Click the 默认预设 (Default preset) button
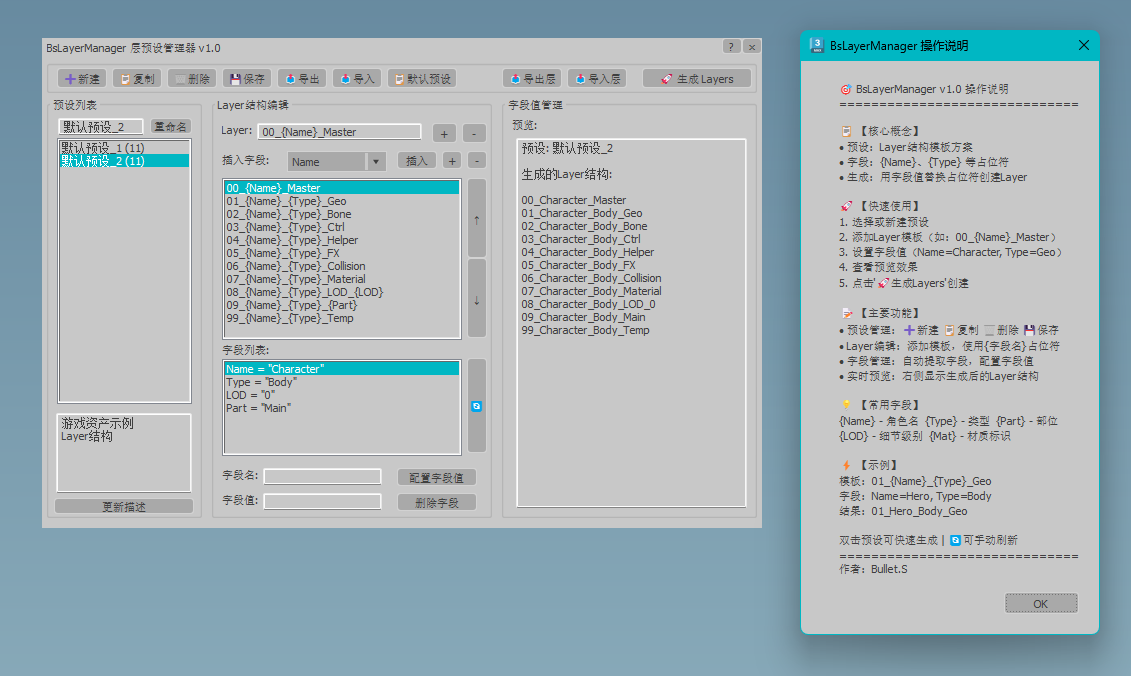The height and width of the screenshot is (676, 1131). pyautogui.click(x=423, y=79)
